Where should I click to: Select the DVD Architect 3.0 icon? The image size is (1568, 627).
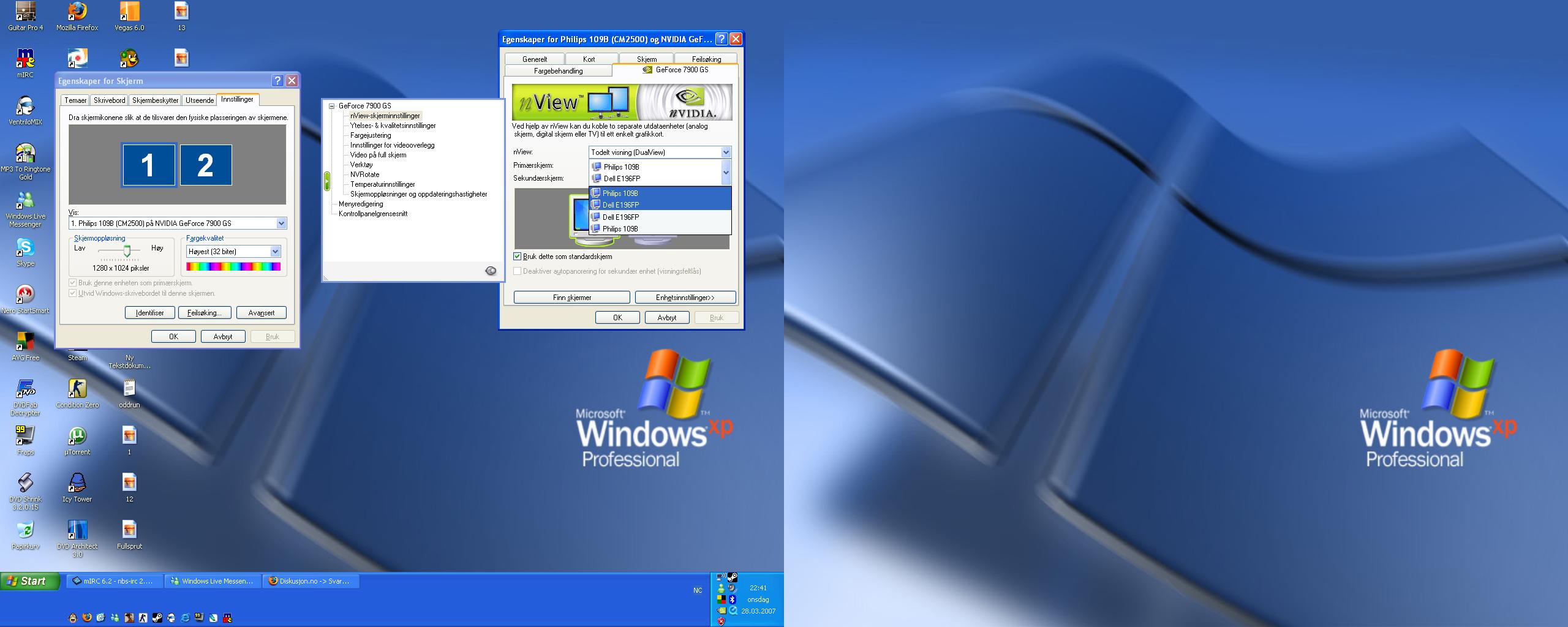[77, 539]
